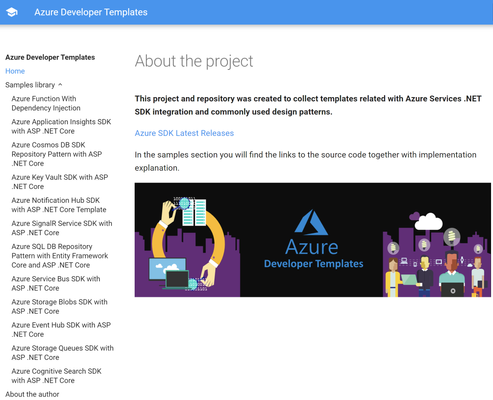Click the graduation cap logo icon
The height and width of the screenshot is (400, 493).
[x=12, y=12]
